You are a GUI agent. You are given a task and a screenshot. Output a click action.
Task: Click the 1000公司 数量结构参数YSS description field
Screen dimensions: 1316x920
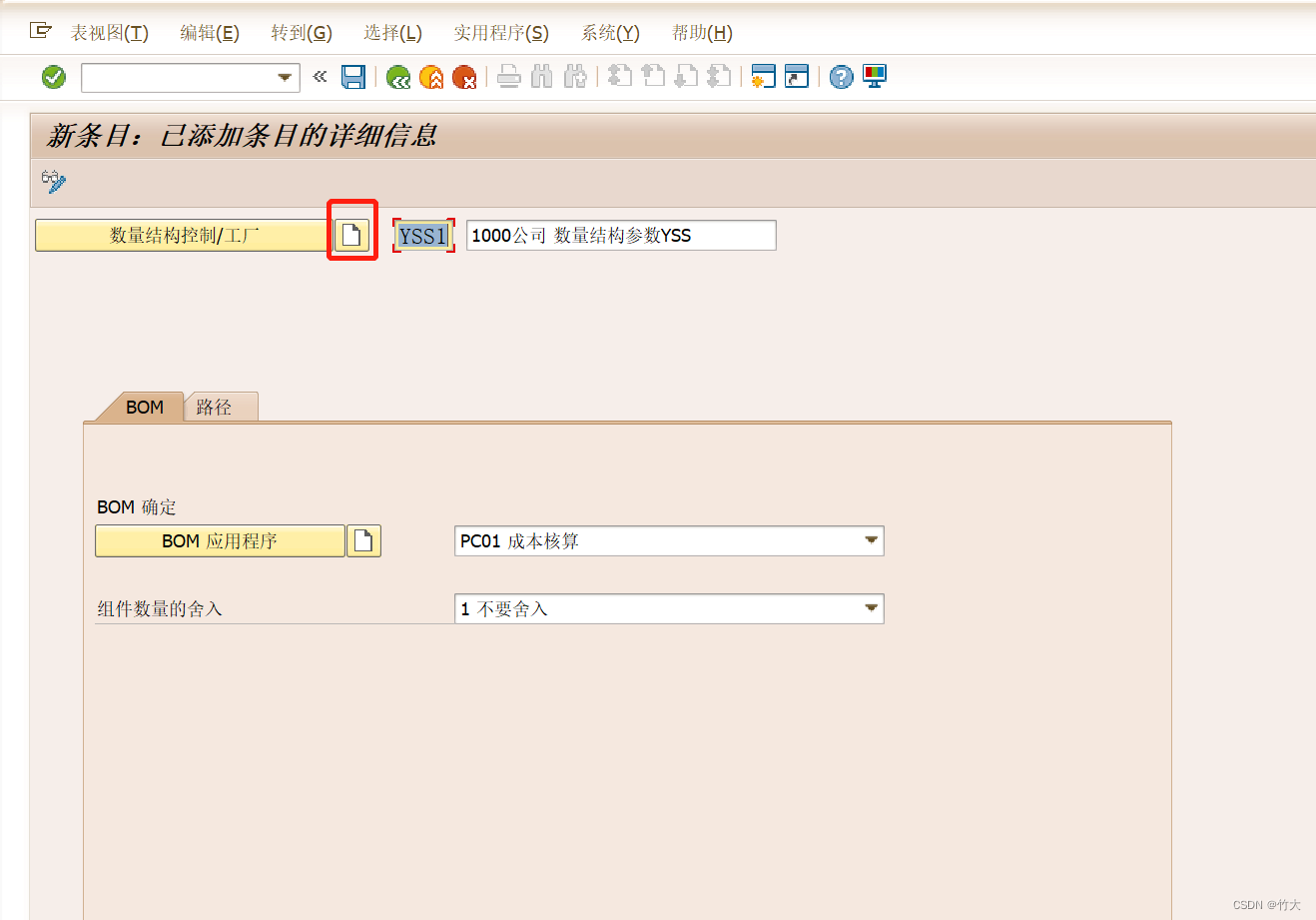(x=621, y=236)
